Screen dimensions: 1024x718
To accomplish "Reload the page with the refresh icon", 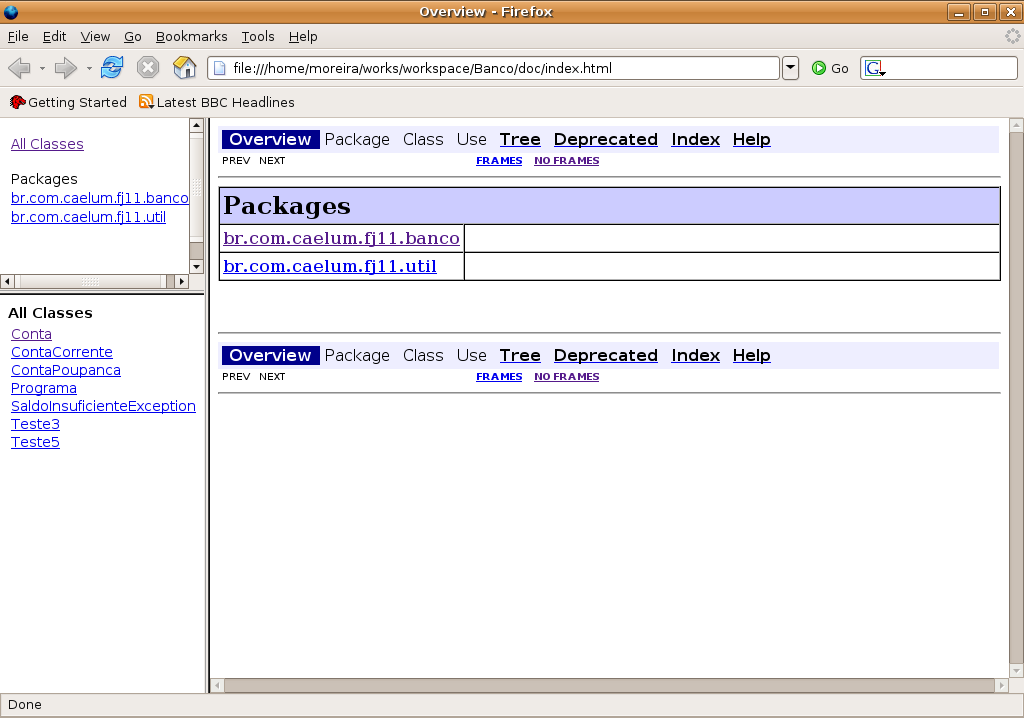I will [x=112, y=68].
